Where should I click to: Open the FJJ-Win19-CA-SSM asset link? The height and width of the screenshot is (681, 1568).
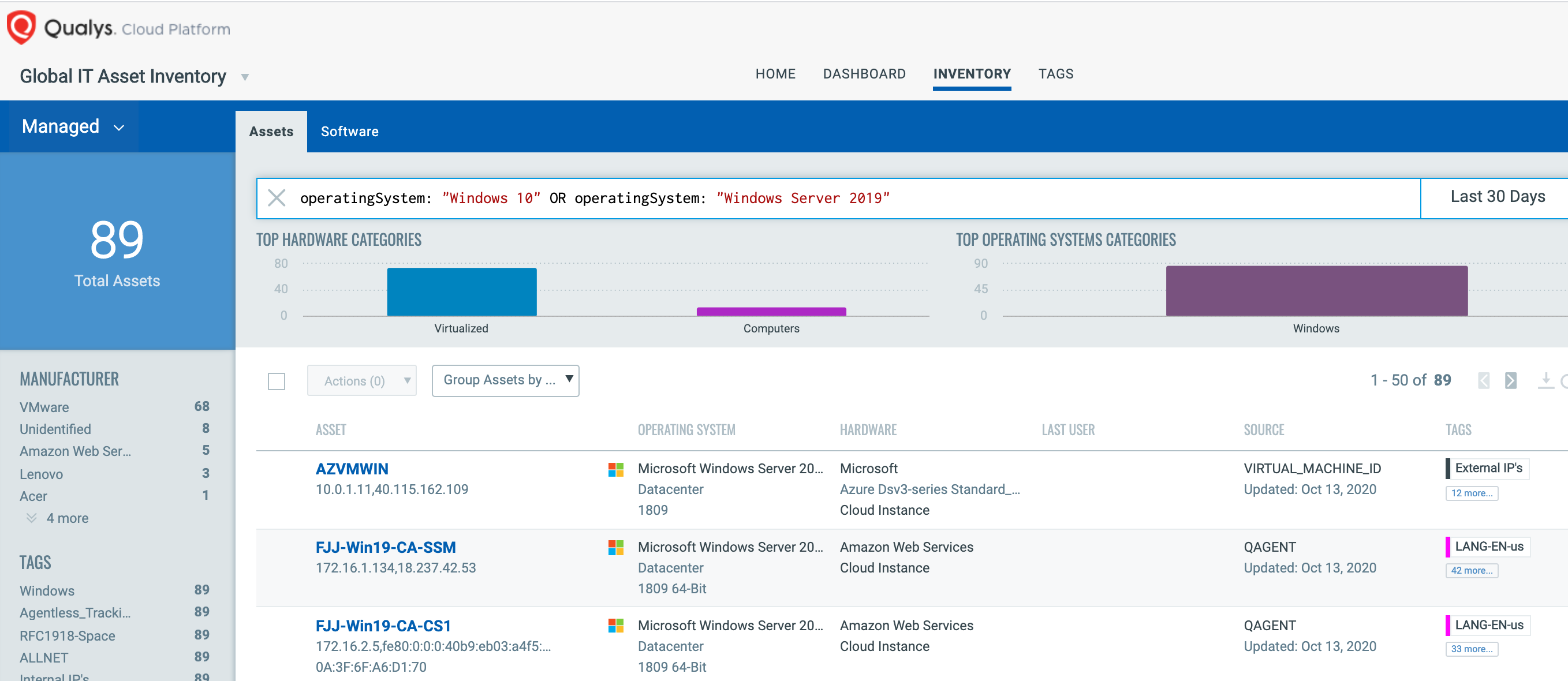(385, 548)
